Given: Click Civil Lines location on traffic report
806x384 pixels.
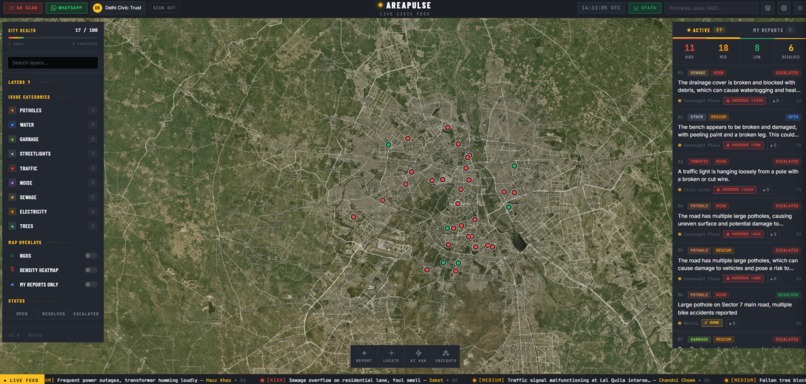Looking at the screenshot, I should point(697,190).
